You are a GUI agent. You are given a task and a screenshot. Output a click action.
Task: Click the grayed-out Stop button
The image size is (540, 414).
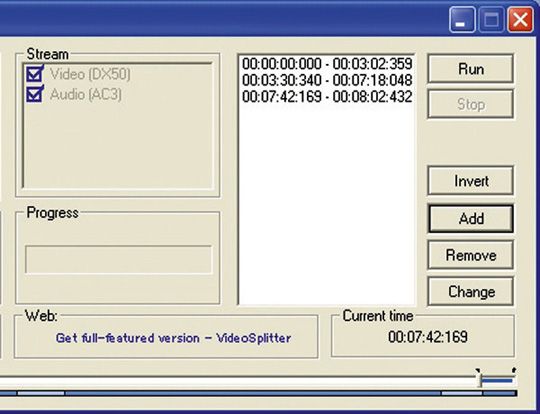(470, 104)
